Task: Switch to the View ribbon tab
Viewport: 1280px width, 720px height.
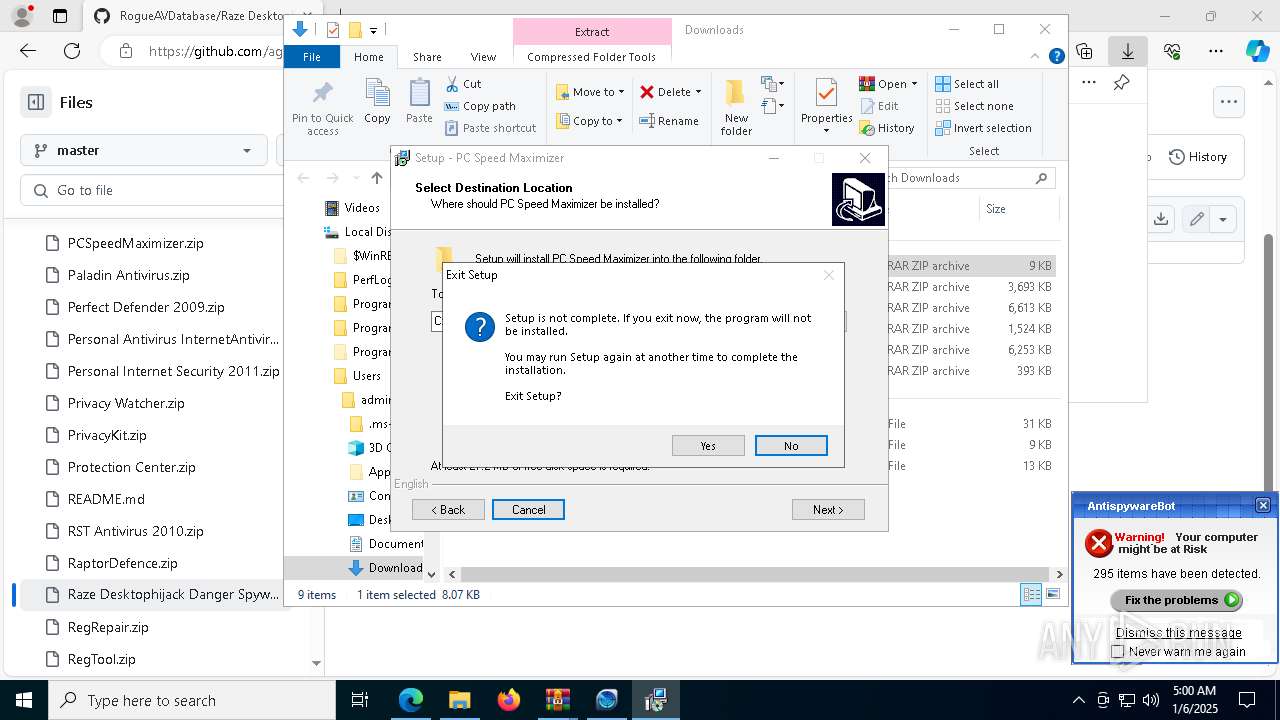Action: [x=483, y=57]
